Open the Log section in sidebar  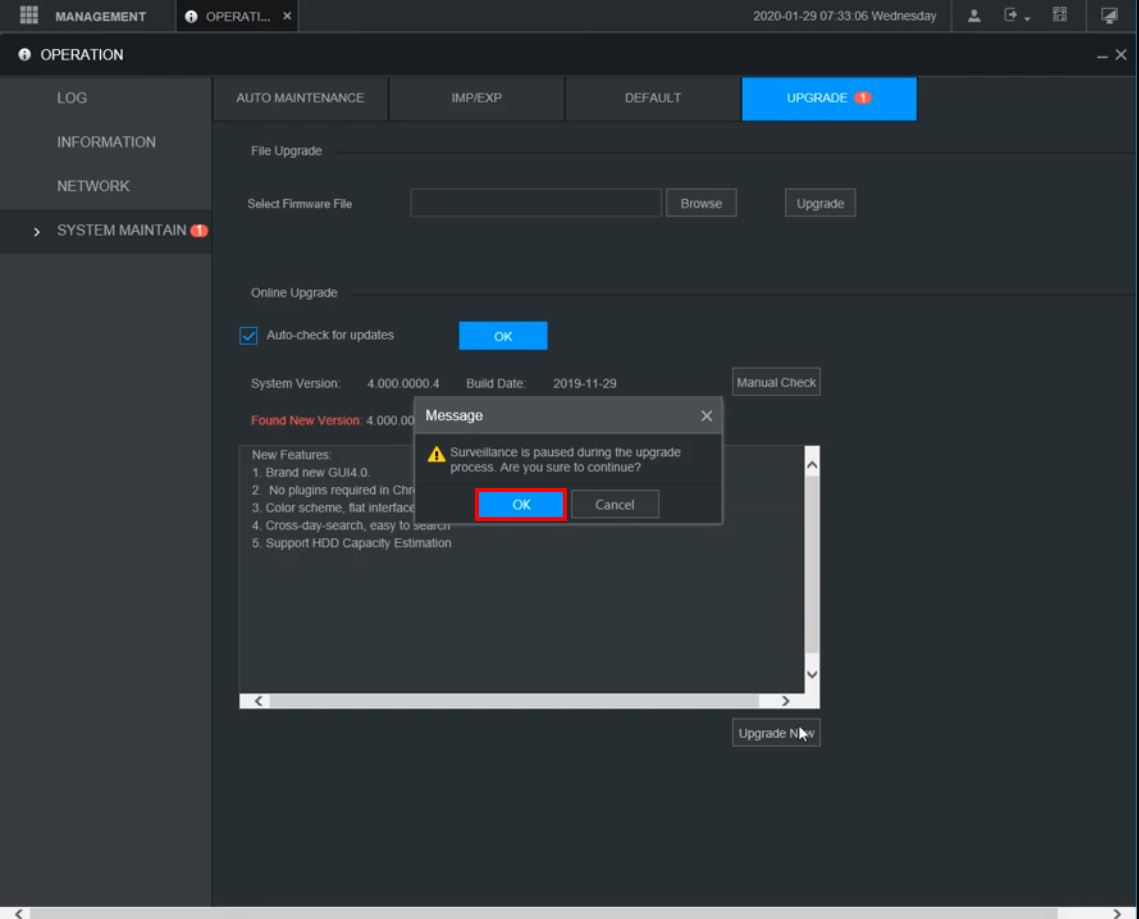pos(72,98)
